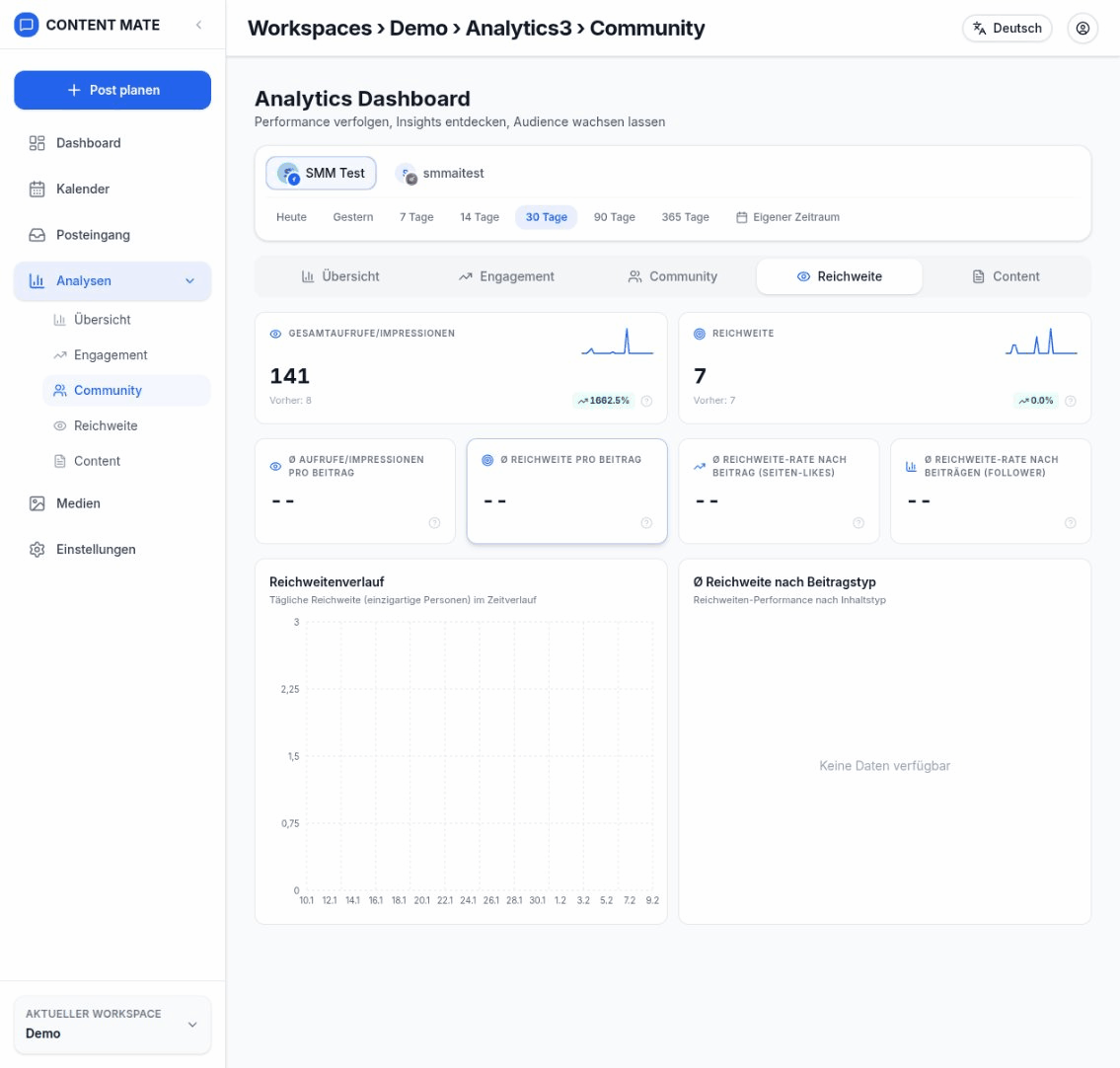
Task: Click help icon on Gesamtaufrufe/Impressionen card
Action: (x=646, y=401)
